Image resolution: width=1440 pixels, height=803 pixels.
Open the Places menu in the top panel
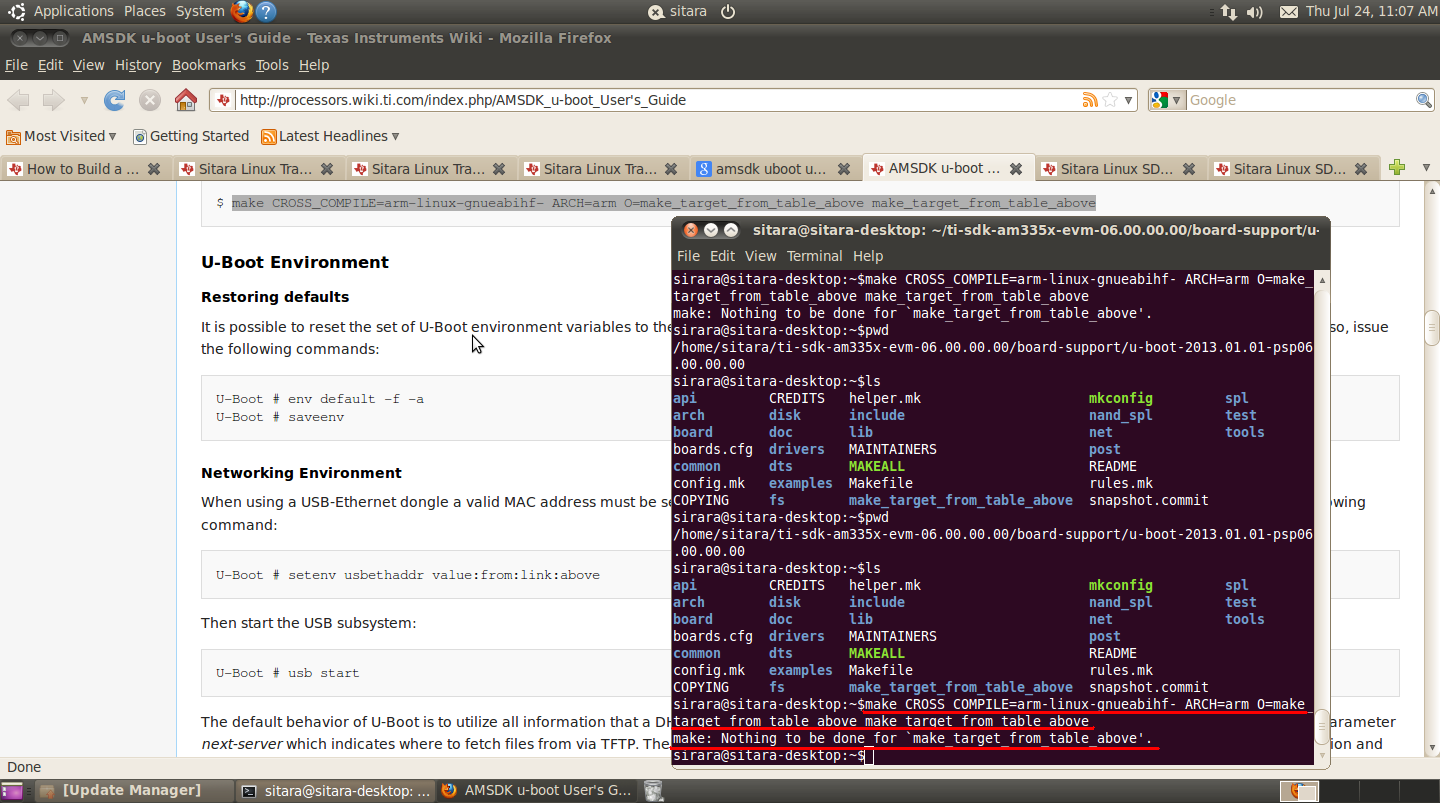click(145, 11)
